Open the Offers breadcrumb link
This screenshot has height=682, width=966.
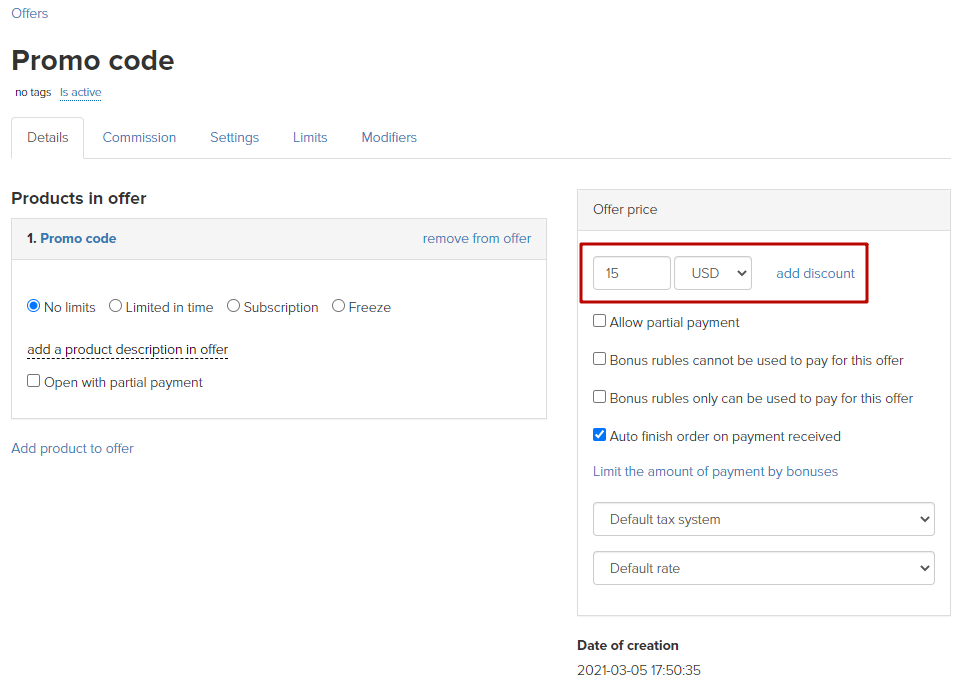coord(30,13)
